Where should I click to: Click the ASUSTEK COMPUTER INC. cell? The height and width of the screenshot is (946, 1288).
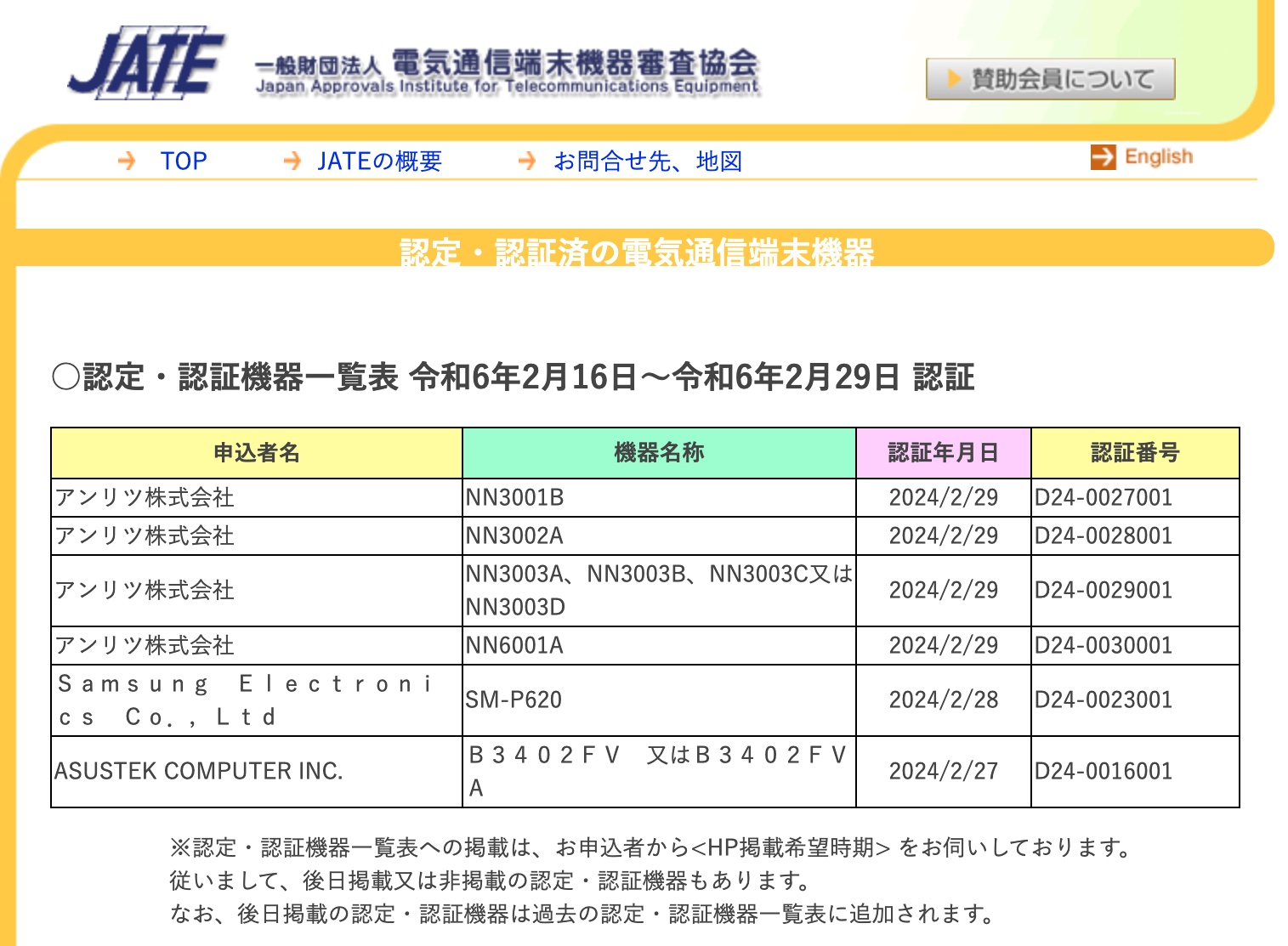point(257,772)
